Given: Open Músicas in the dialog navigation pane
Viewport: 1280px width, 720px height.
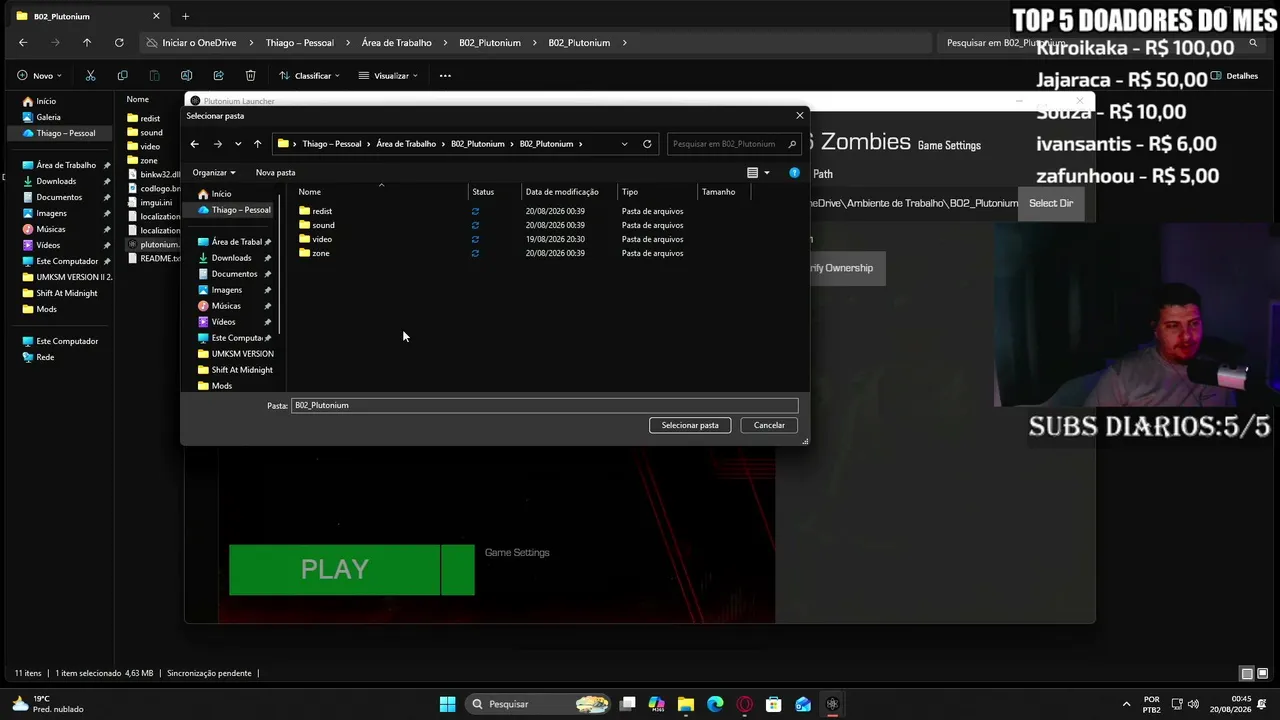Looking at the screenshot, I should point(226,306).
